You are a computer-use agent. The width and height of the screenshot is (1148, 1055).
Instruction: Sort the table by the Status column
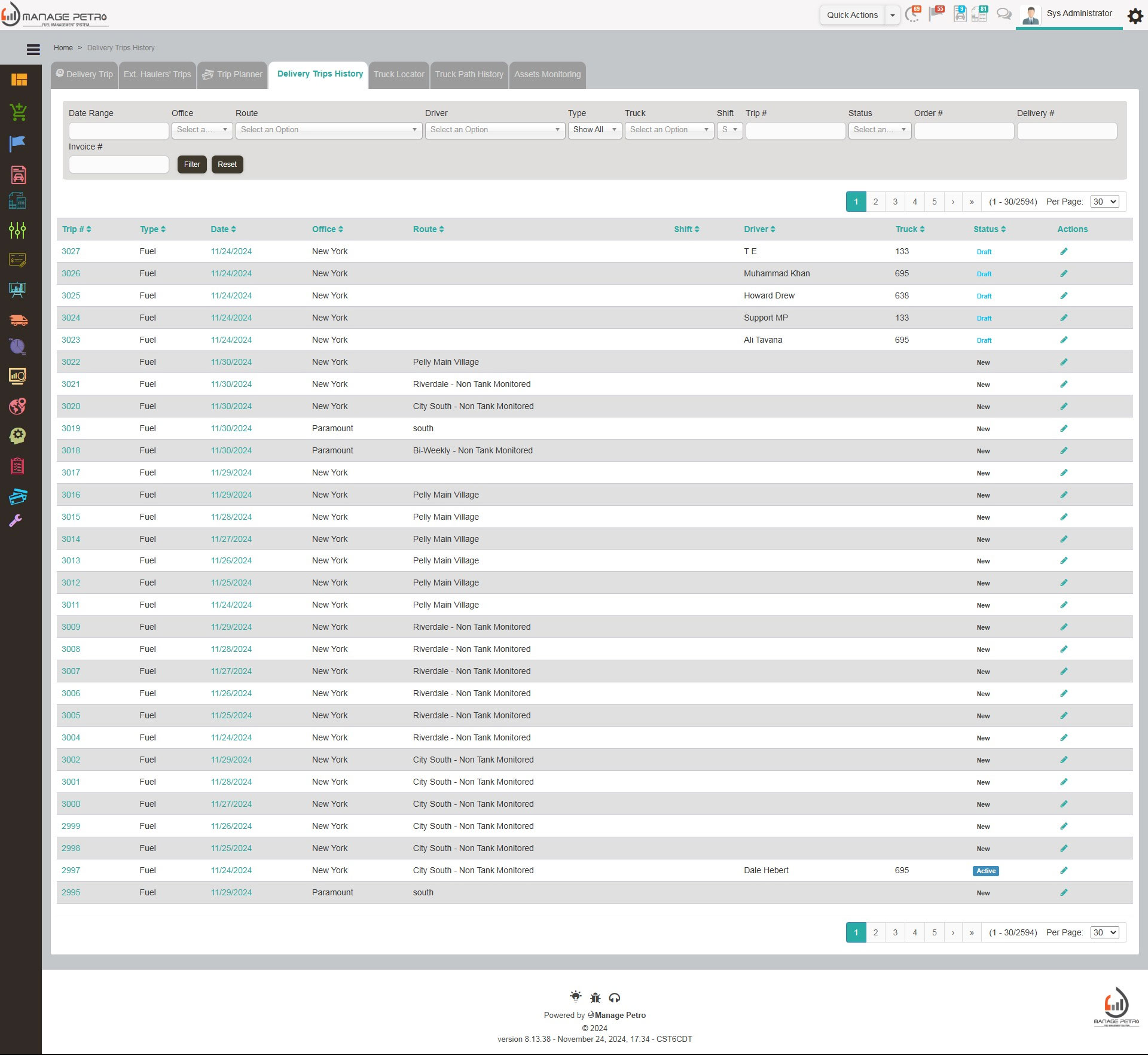988,229
